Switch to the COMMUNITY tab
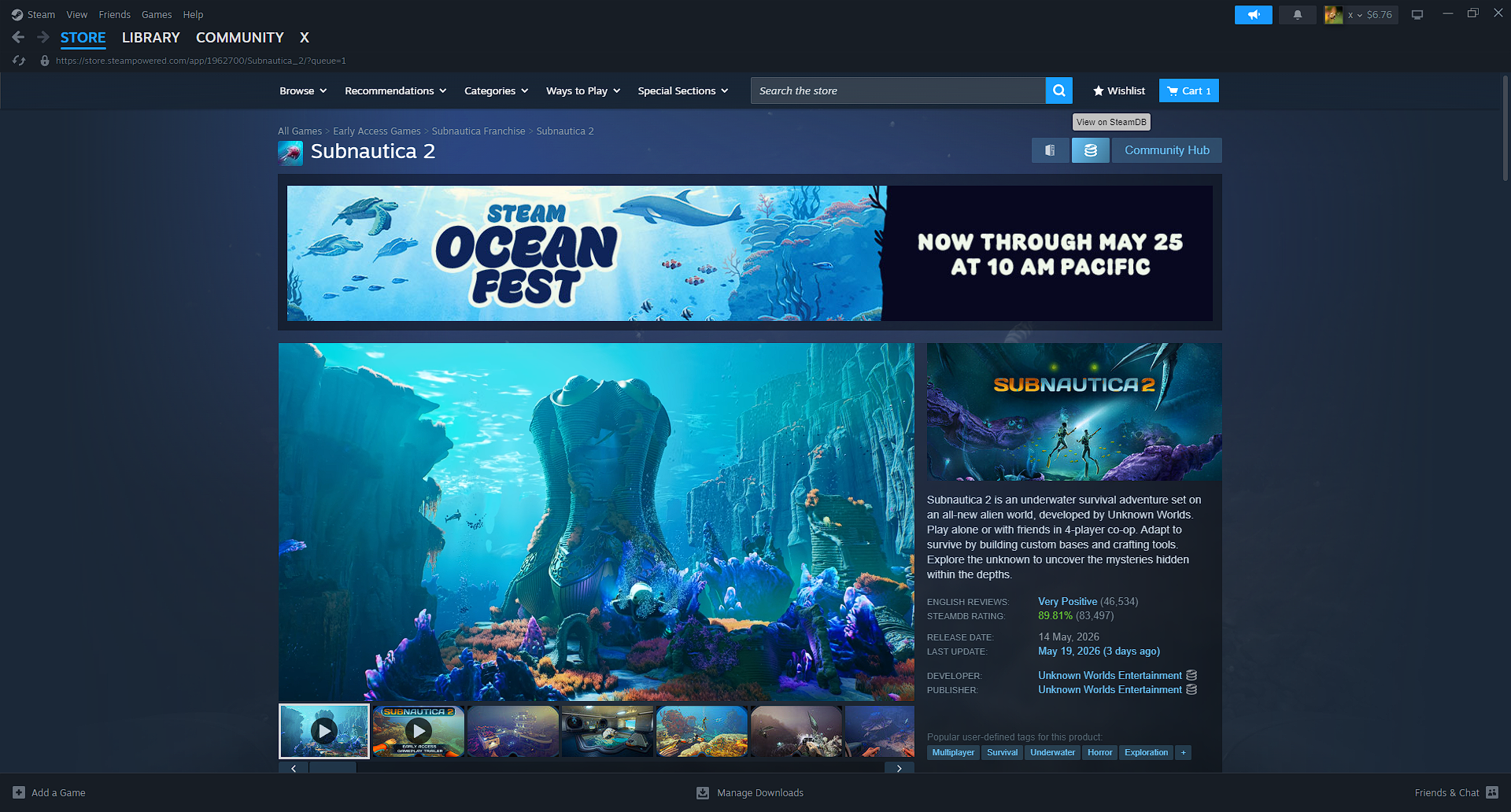 click(x=240, y=38)
